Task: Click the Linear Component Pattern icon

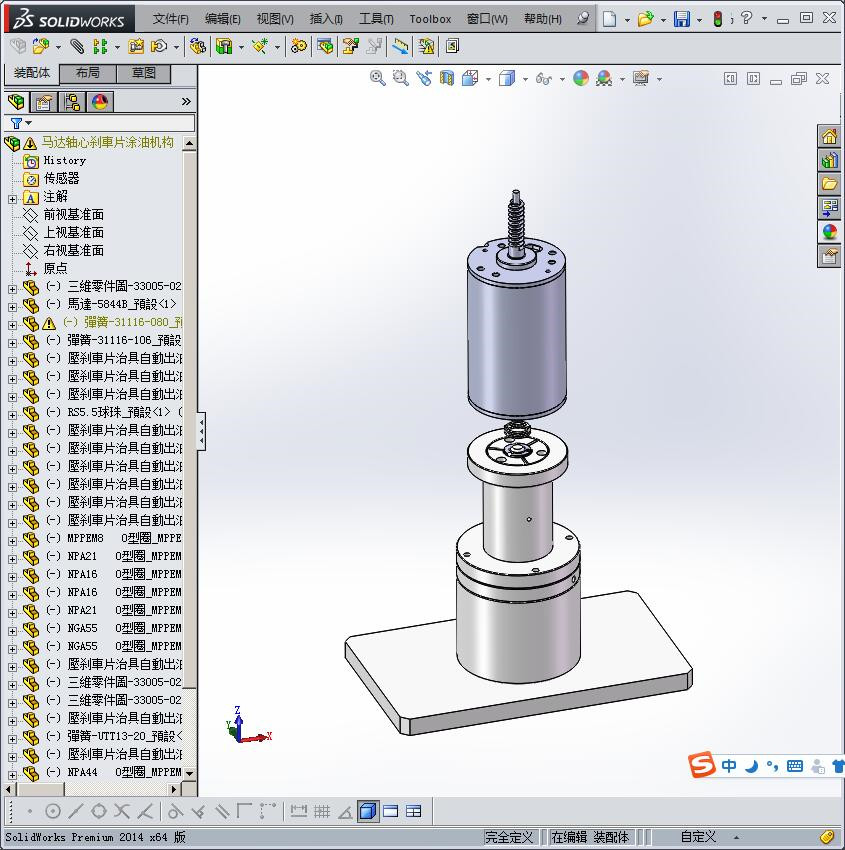Action: pyautogui.click(x=100, y=47)
